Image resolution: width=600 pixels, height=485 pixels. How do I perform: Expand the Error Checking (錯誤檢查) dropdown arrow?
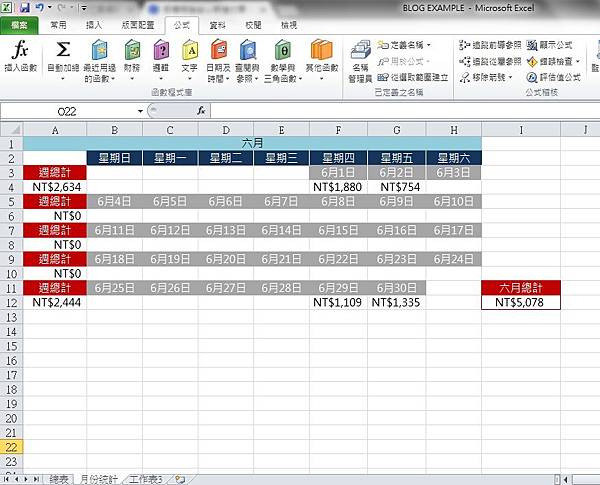pos(578,61)
